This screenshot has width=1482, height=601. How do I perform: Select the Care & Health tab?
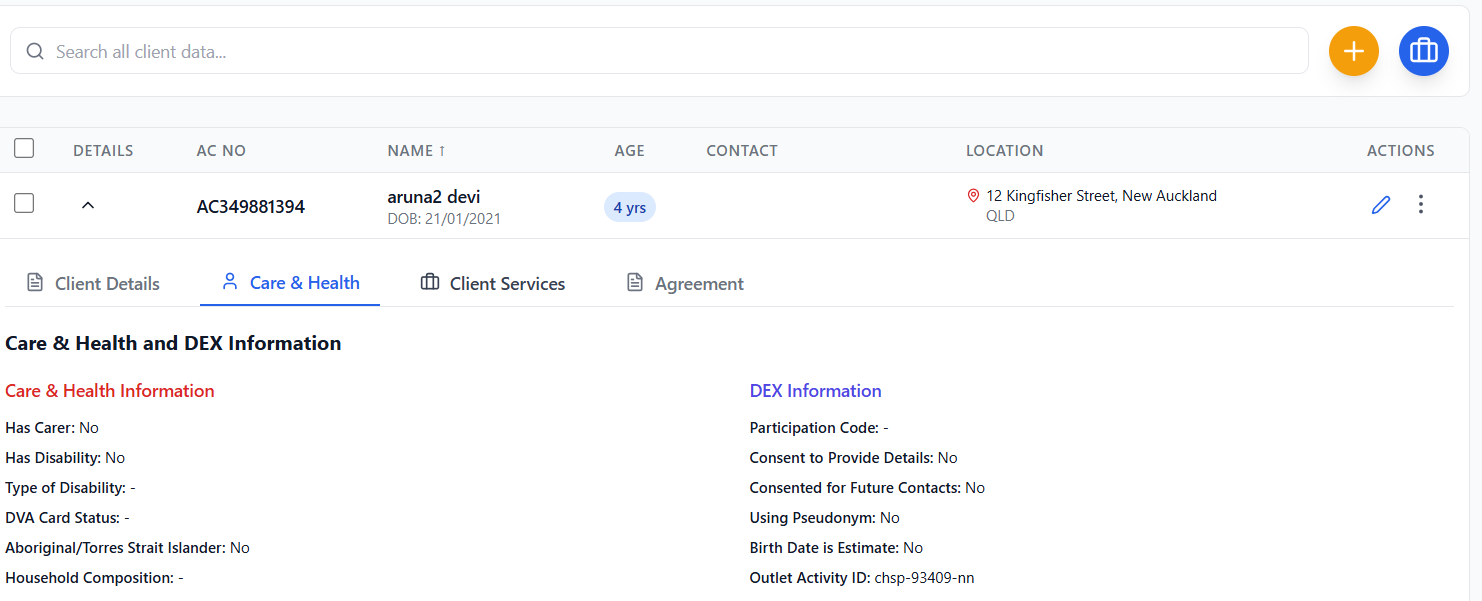tap(304, 283)
